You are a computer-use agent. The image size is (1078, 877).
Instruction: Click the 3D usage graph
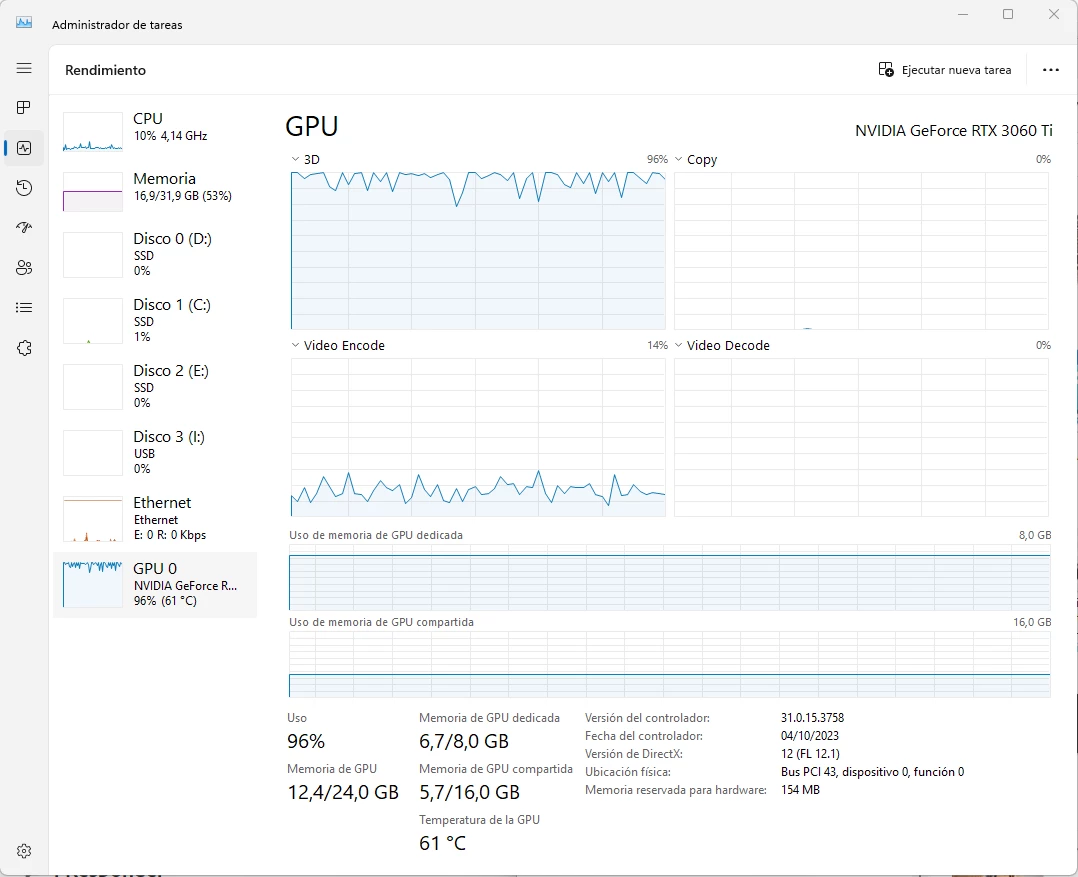pos(478,250)
